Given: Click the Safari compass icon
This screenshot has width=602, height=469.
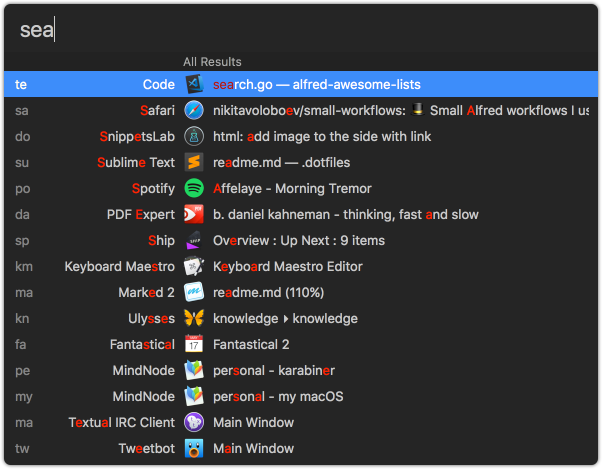Looking at the screenshot, I should [x=194, y=110].
